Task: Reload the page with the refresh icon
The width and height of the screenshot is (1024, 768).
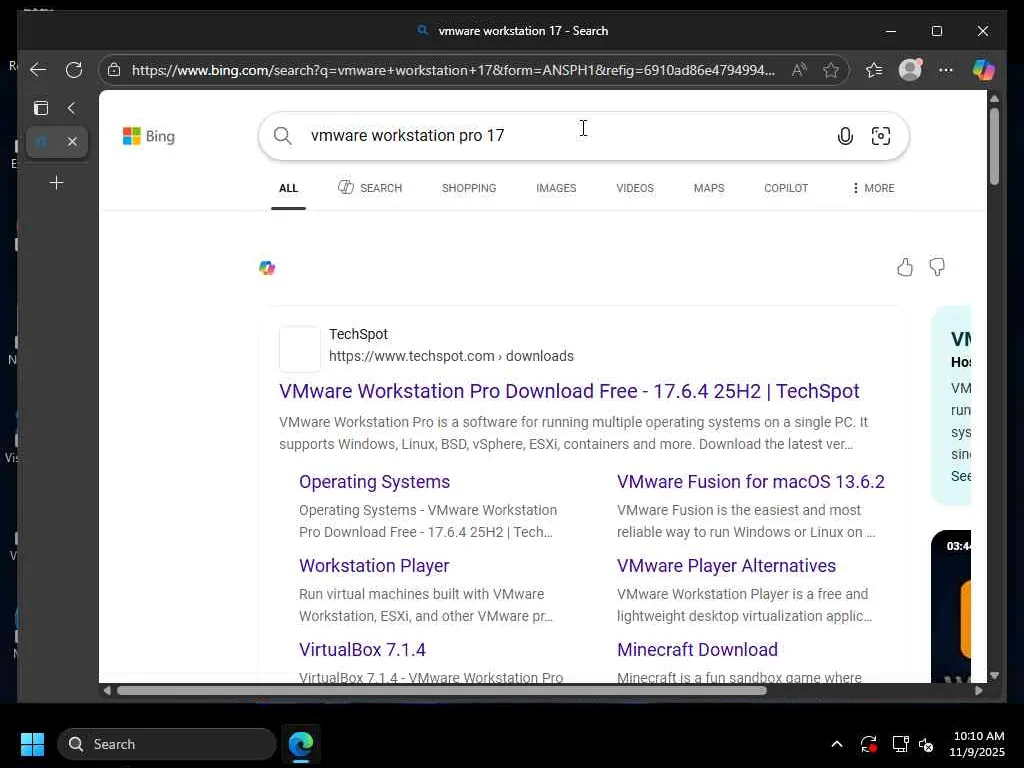Action: (x=74, y=70)
